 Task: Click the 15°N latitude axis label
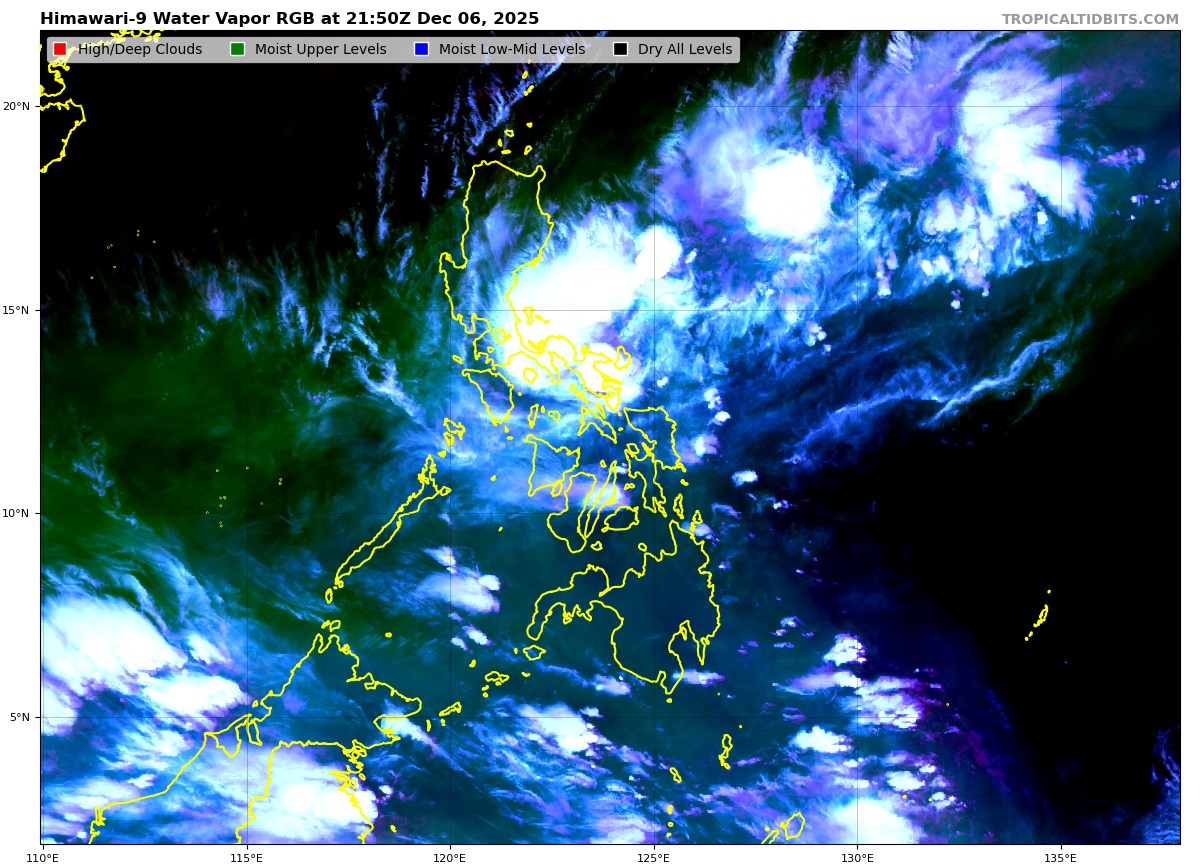coord(16,310)
